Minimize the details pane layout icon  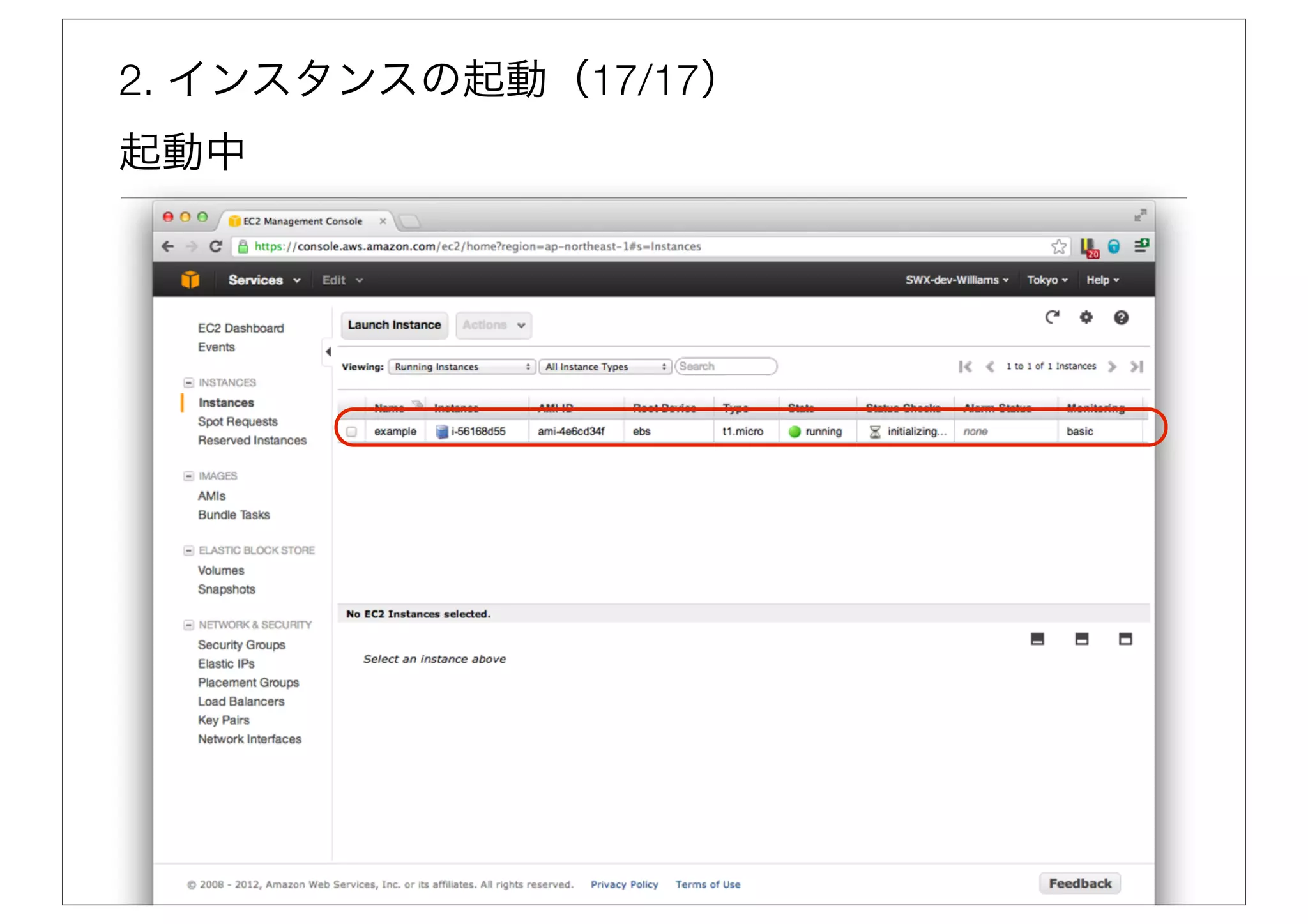tap(1037, 639)
